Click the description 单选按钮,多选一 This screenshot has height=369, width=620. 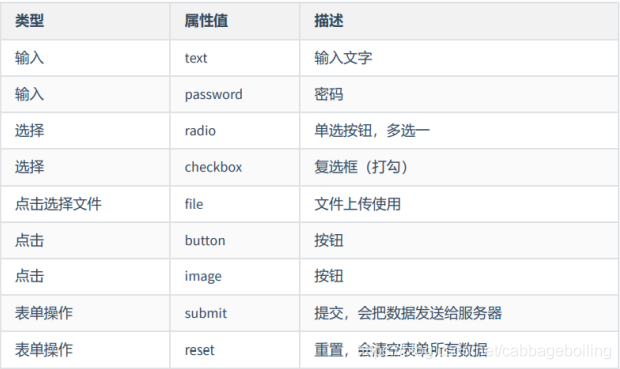click(x=372, y=131)
